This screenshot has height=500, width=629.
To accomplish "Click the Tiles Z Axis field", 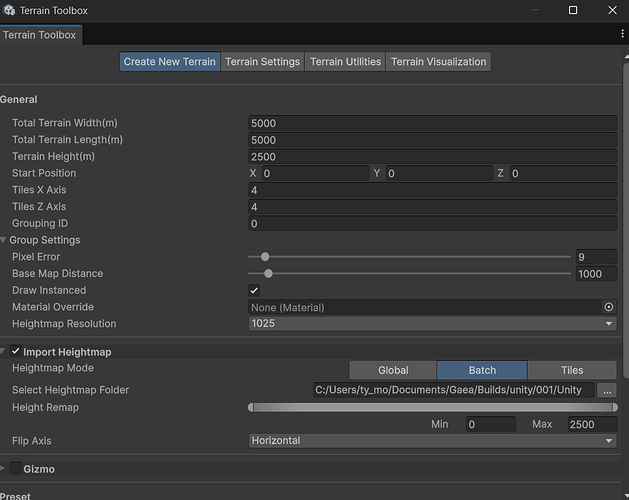I will point(432,207).
